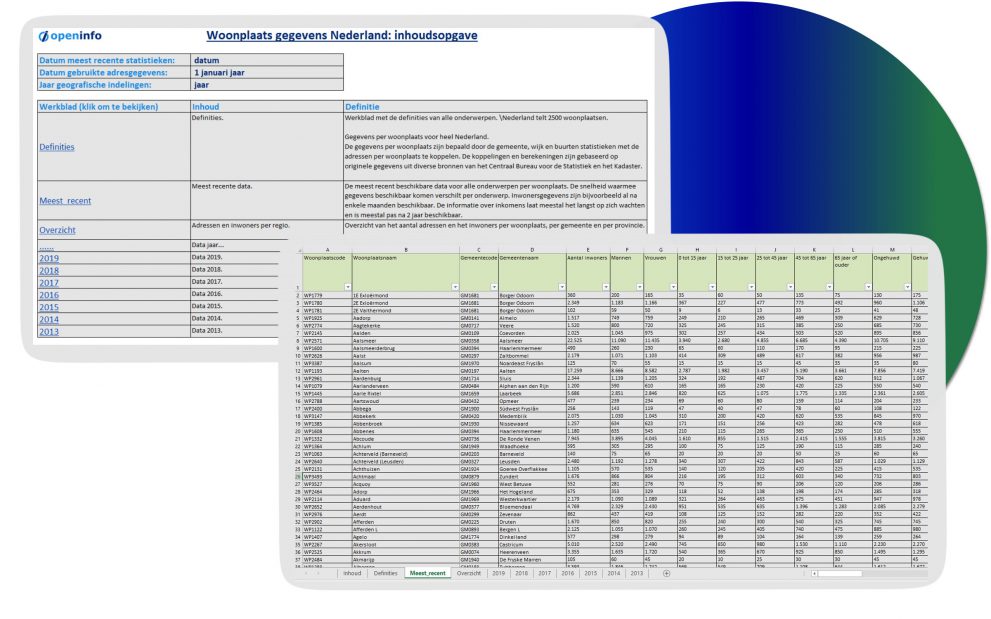This screenshot has height=619, width=991.
Task: Open the 2013 data sheet link
Action: tap(49, 331)
